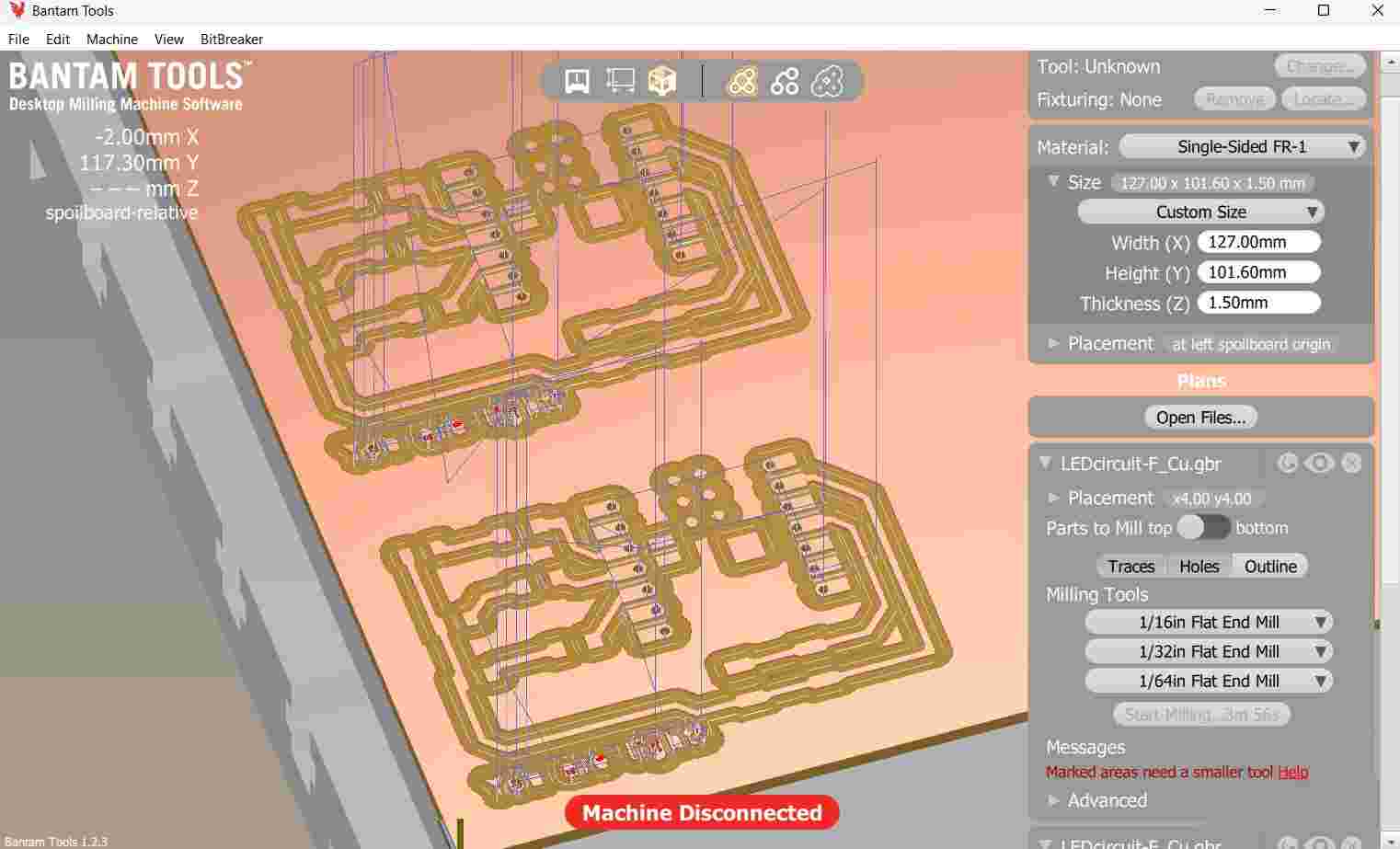Toggle visibility eye of LEDcircuit-F_Cu.gbr plan
The height and width of the screenshot is (849, 1400).
click(x=1319, y=463)
